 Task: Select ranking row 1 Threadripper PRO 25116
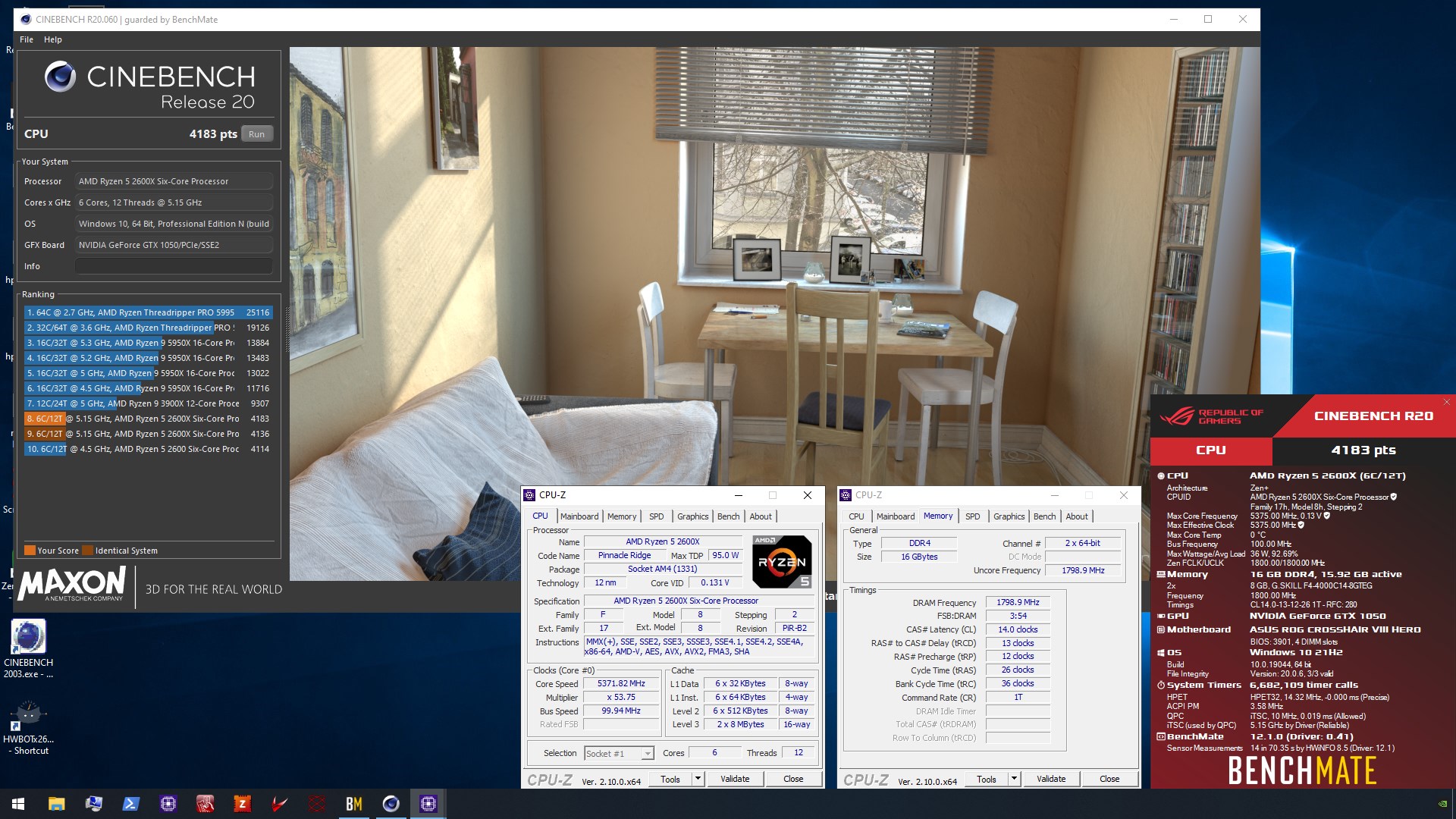pyautogui.click(x=148, y=312)
